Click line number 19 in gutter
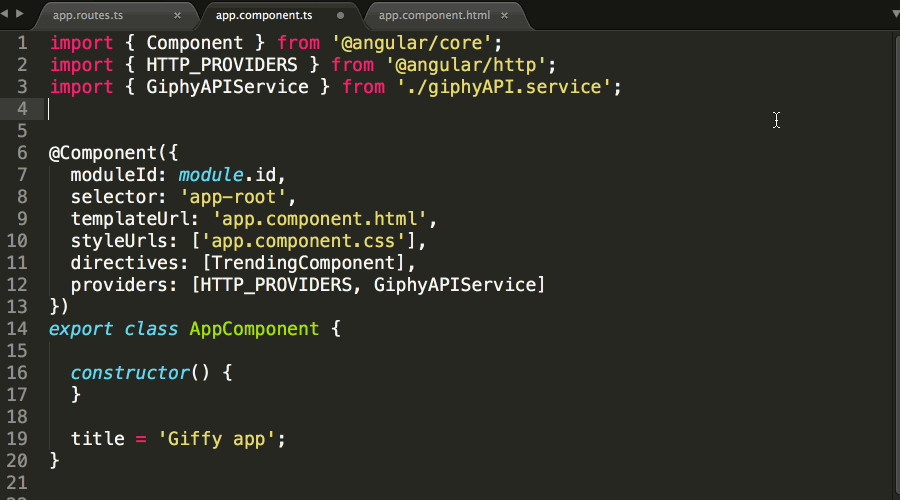This screenshot has height=500, width=900. (17, 439)
